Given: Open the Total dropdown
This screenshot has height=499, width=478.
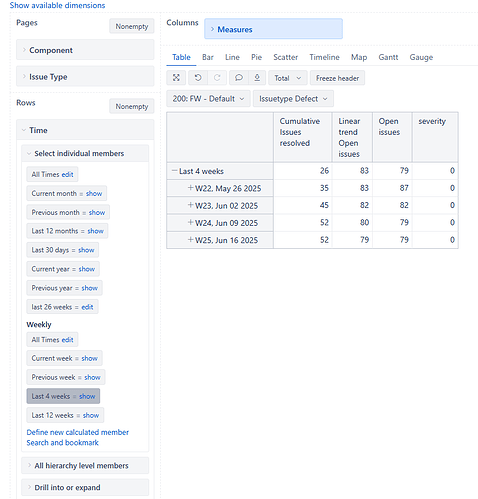Looking at the screenshot, I should point(288,78).
